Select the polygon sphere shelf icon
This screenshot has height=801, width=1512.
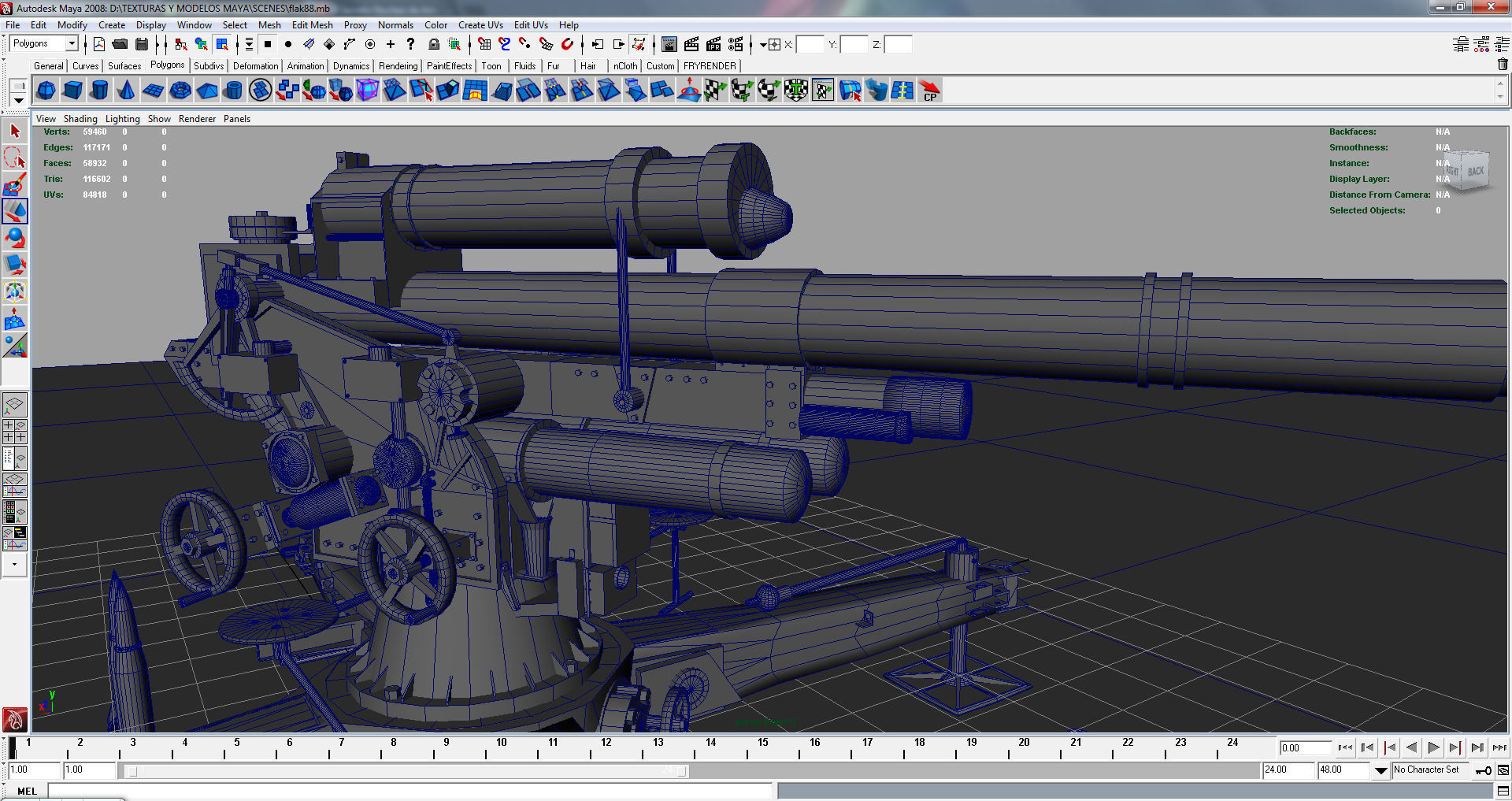point(46,91)
